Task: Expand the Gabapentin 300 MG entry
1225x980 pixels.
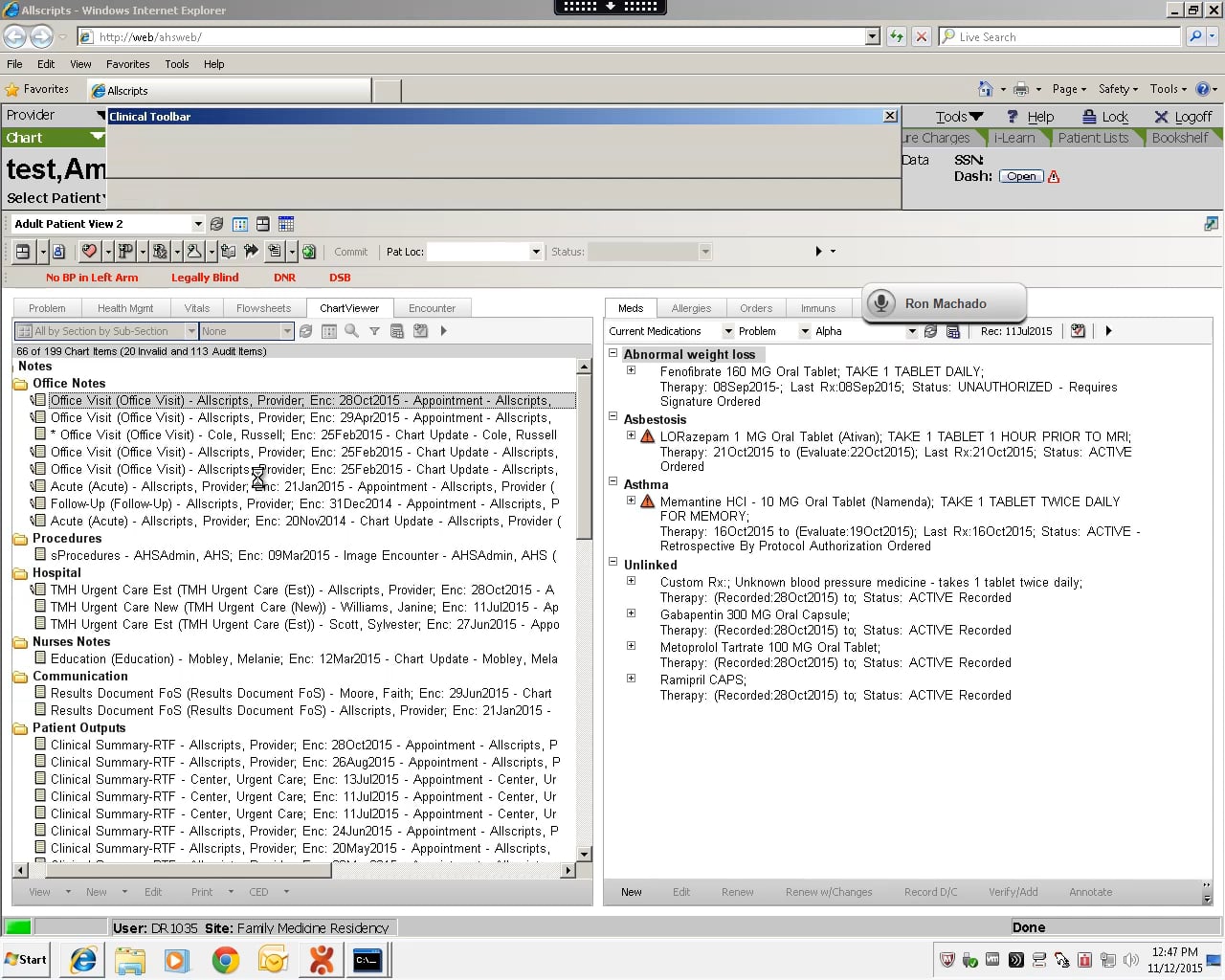Action: coord(631,613)
